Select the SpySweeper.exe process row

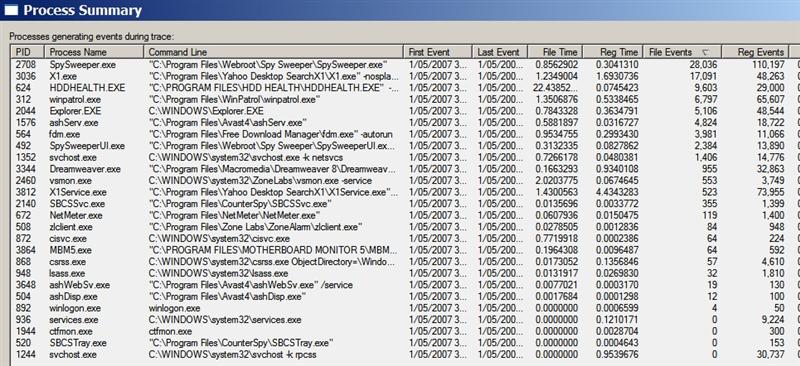coord(405,65)
